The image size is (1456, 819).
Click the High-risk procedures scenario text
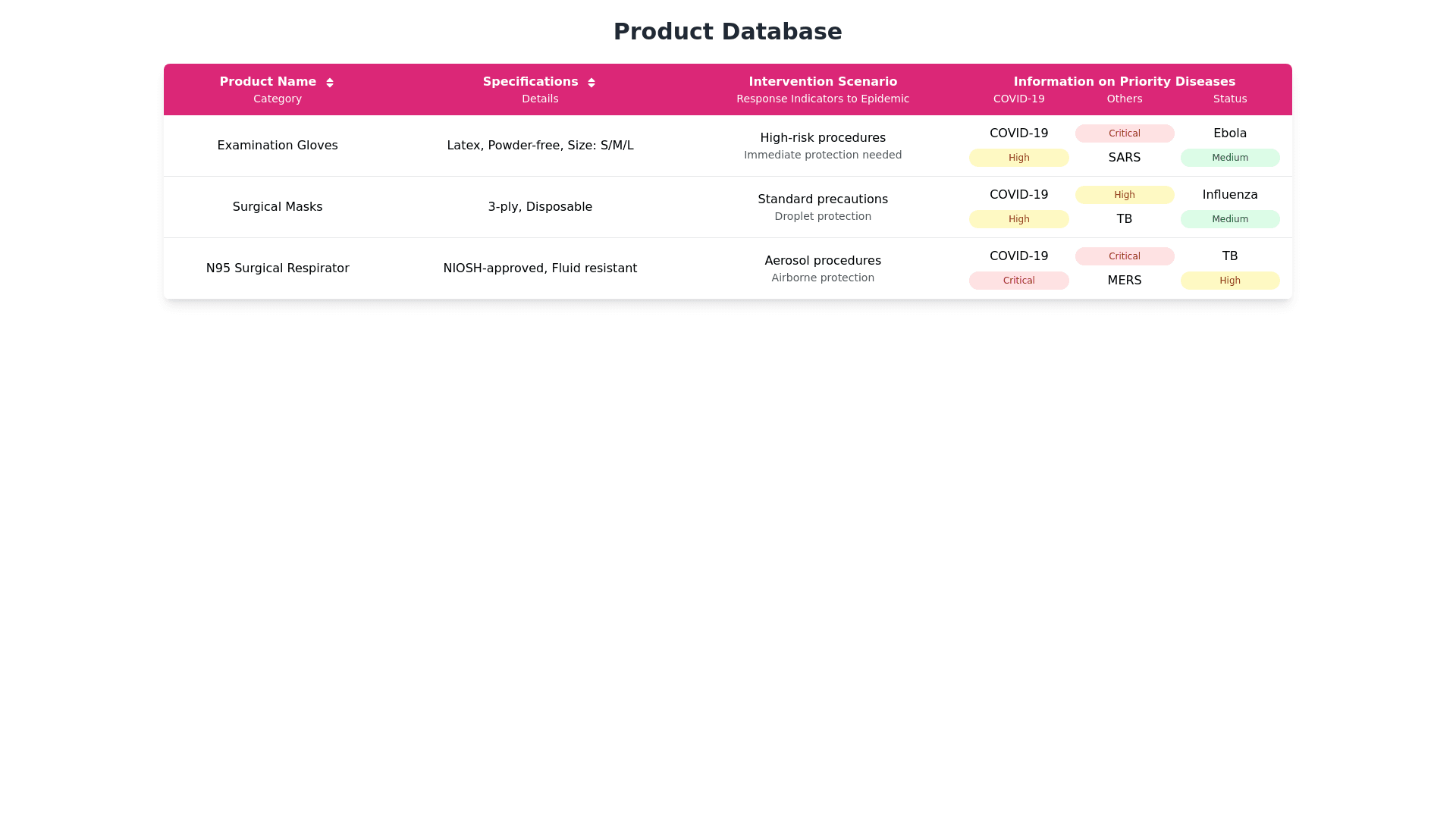pos(823,138)
